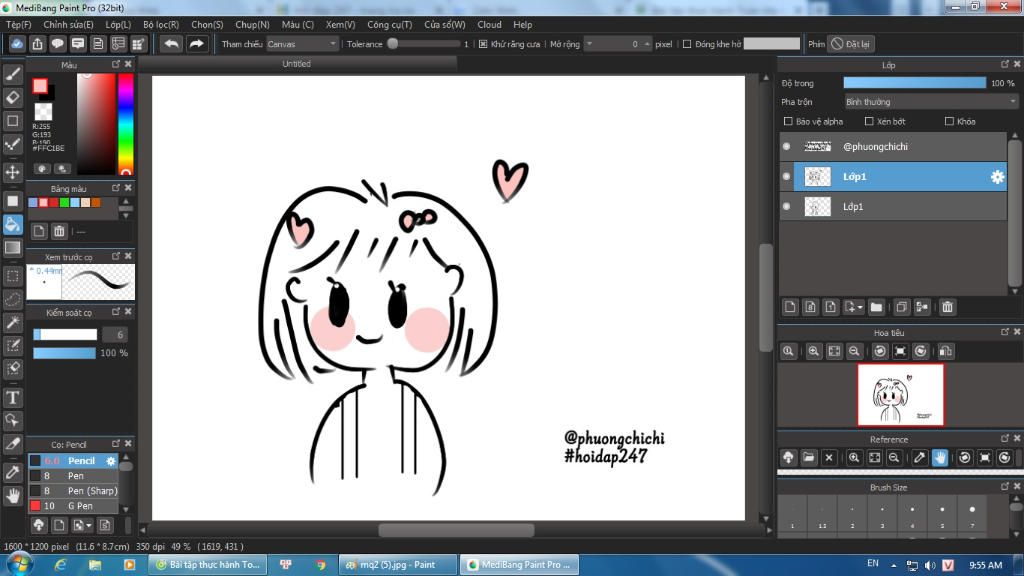Open settings gear of the Pencil brush
This screenshot has width=1024, height=576.
[x=110, y=461]
